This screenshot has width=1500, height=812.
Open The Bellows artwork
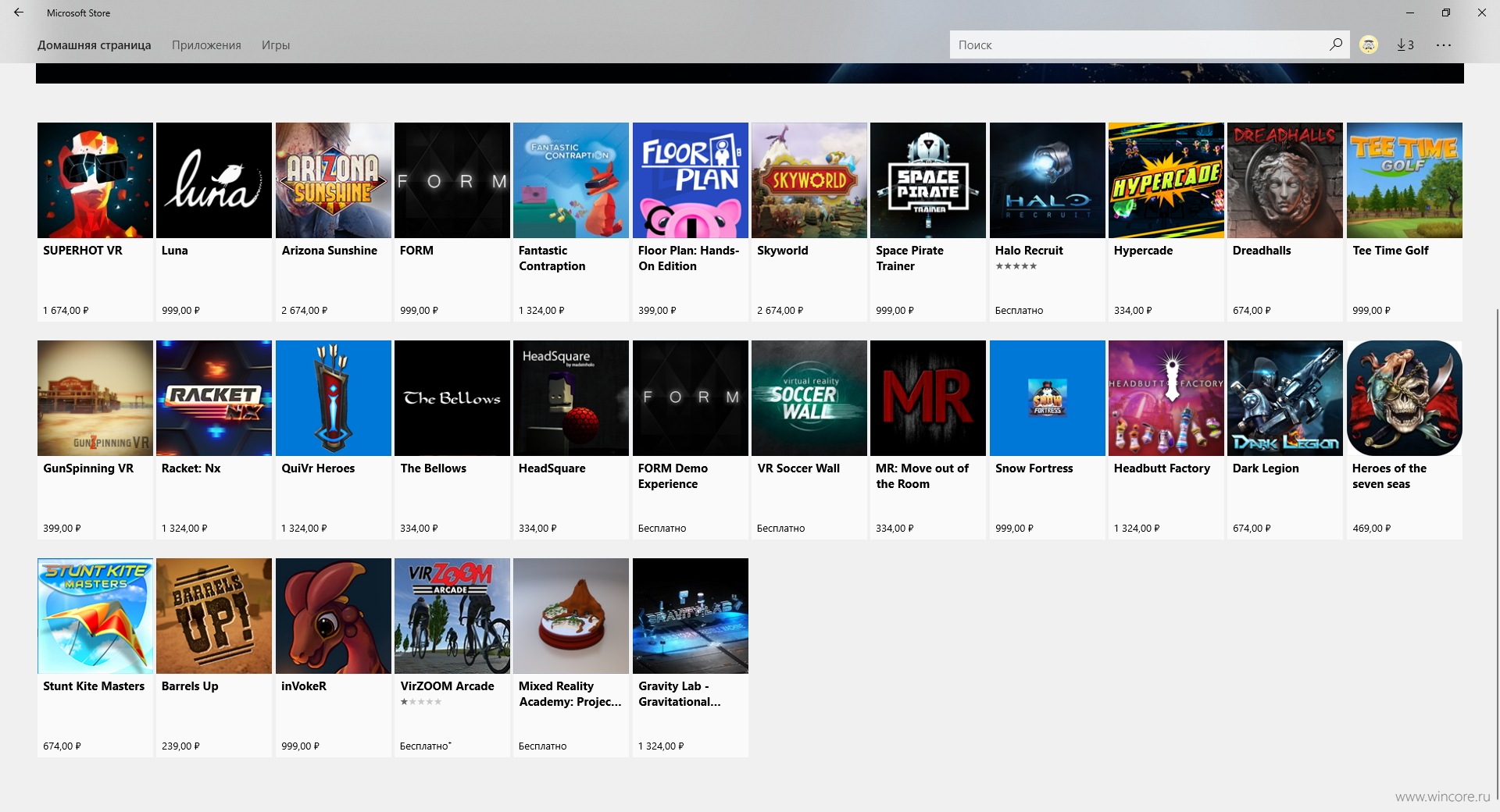(x=452, y=398)
